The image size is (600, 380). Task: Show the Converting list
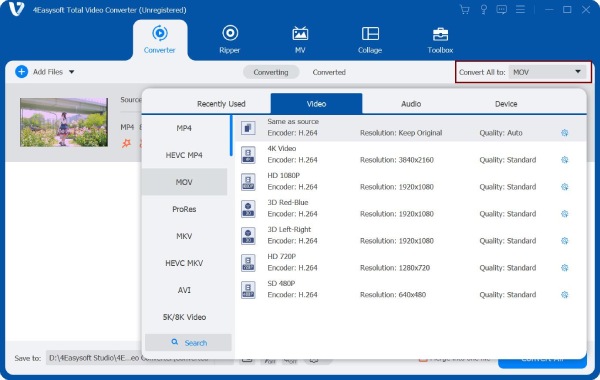click(x=271, y=72)
